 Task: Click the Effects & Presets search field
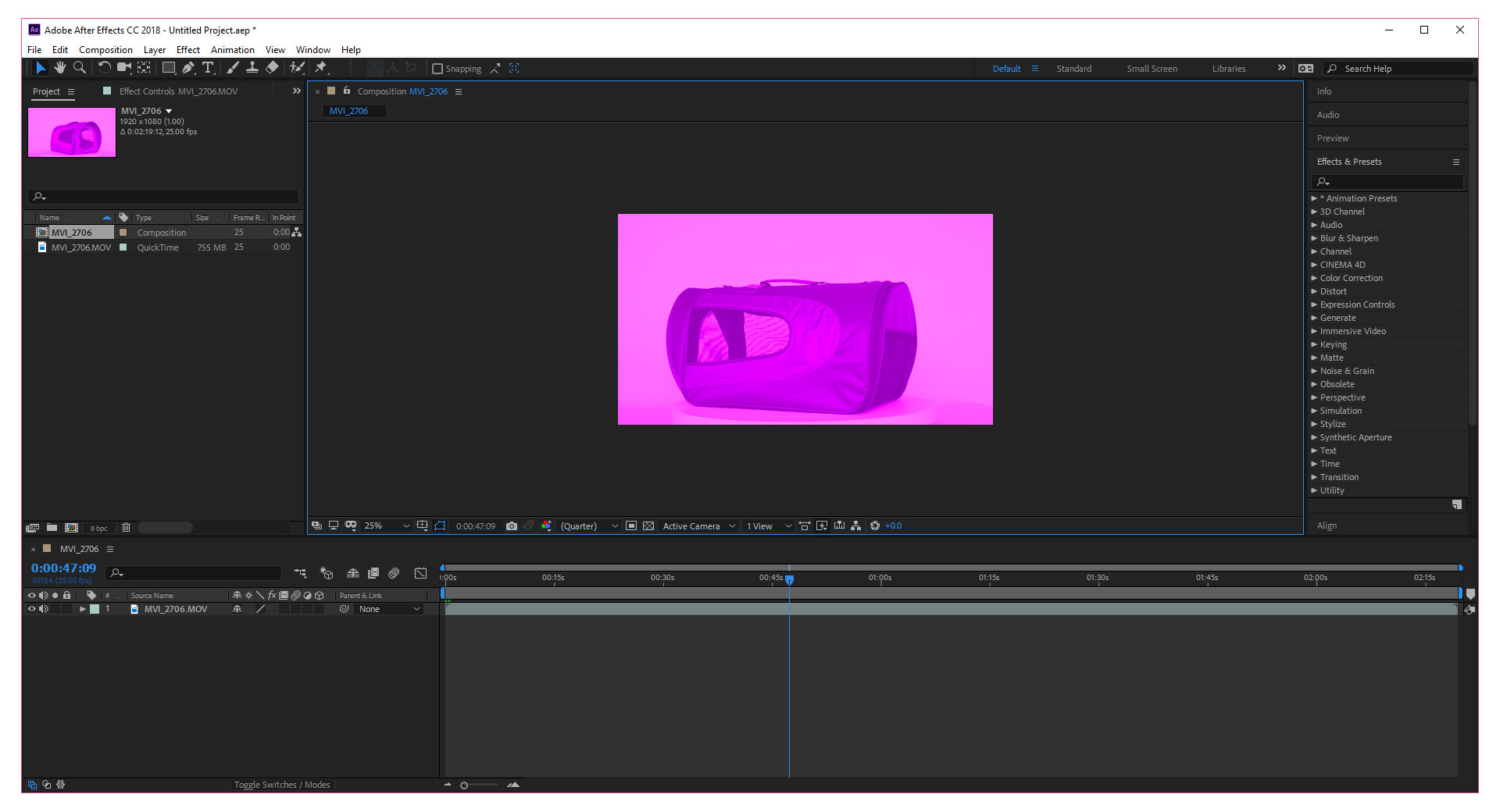pyautogui.click(x=1387, y=181)
